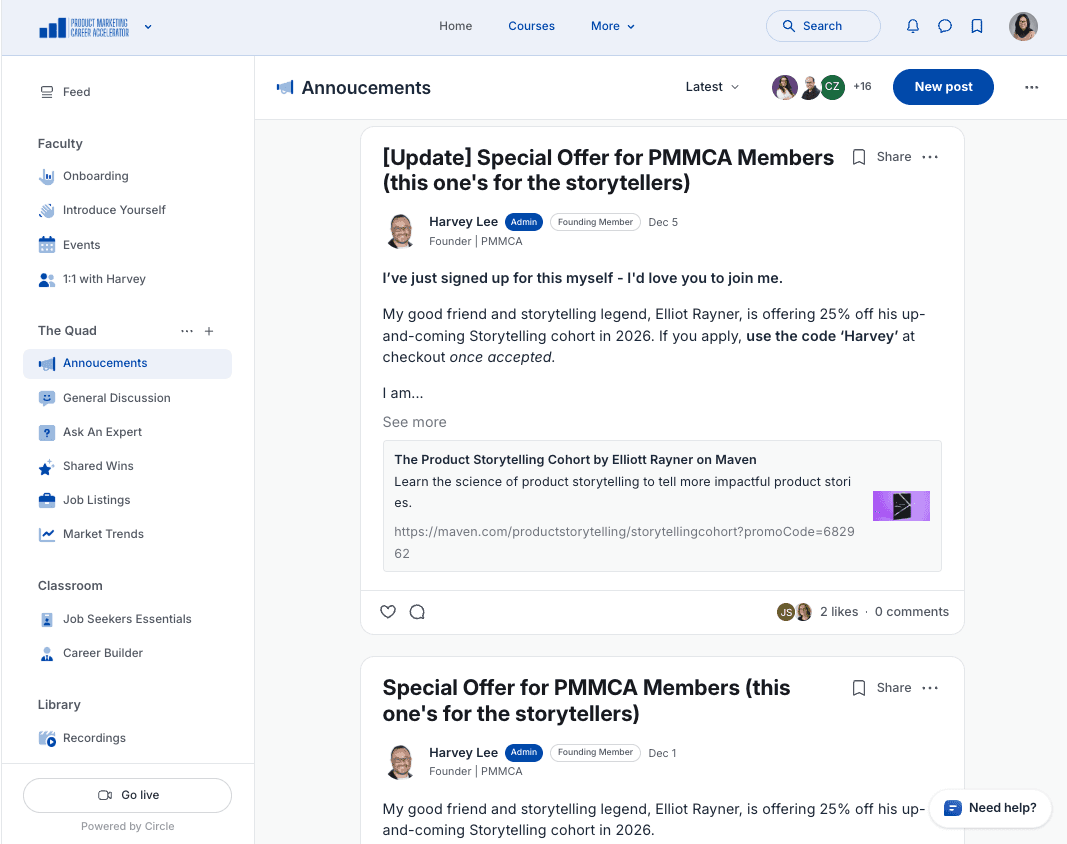The image size is (1067, 844).
Task: Open the notifications bell
Action: [913, 26]
